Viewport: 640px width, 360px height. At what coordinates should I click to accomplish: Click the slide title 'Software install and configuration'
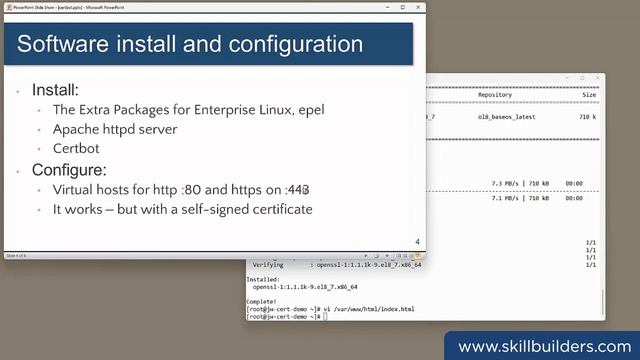190,44
